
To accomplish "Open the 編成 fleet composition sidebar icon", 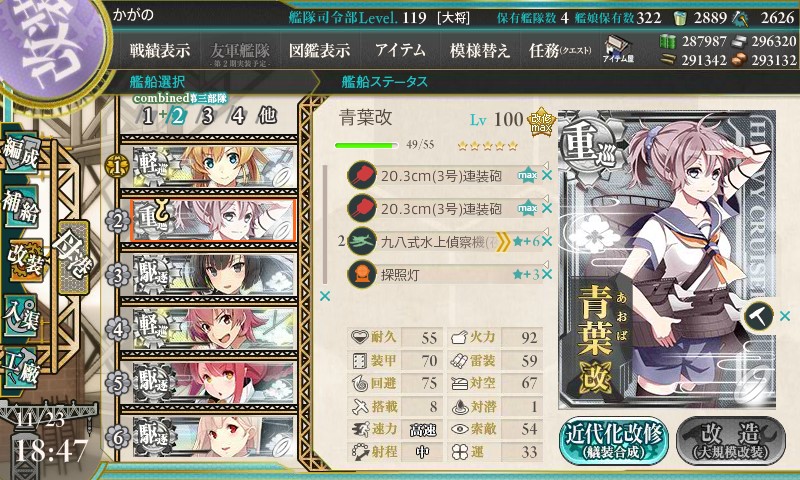I will click(x=21, y=154).
